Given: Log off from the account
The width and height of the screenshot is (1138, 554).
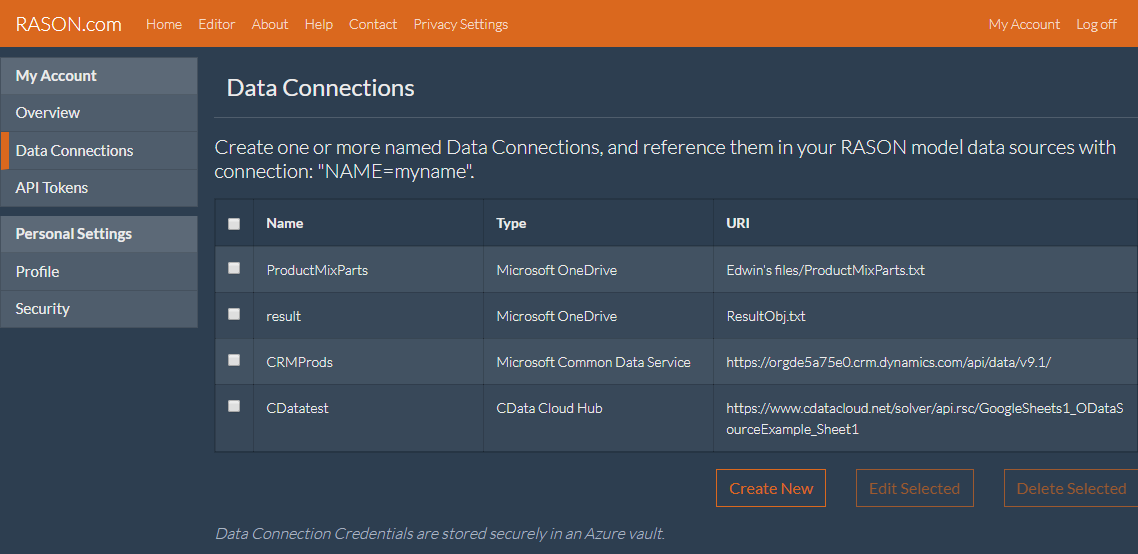Looking at the screenshot, I should [x=1096, y=24].
